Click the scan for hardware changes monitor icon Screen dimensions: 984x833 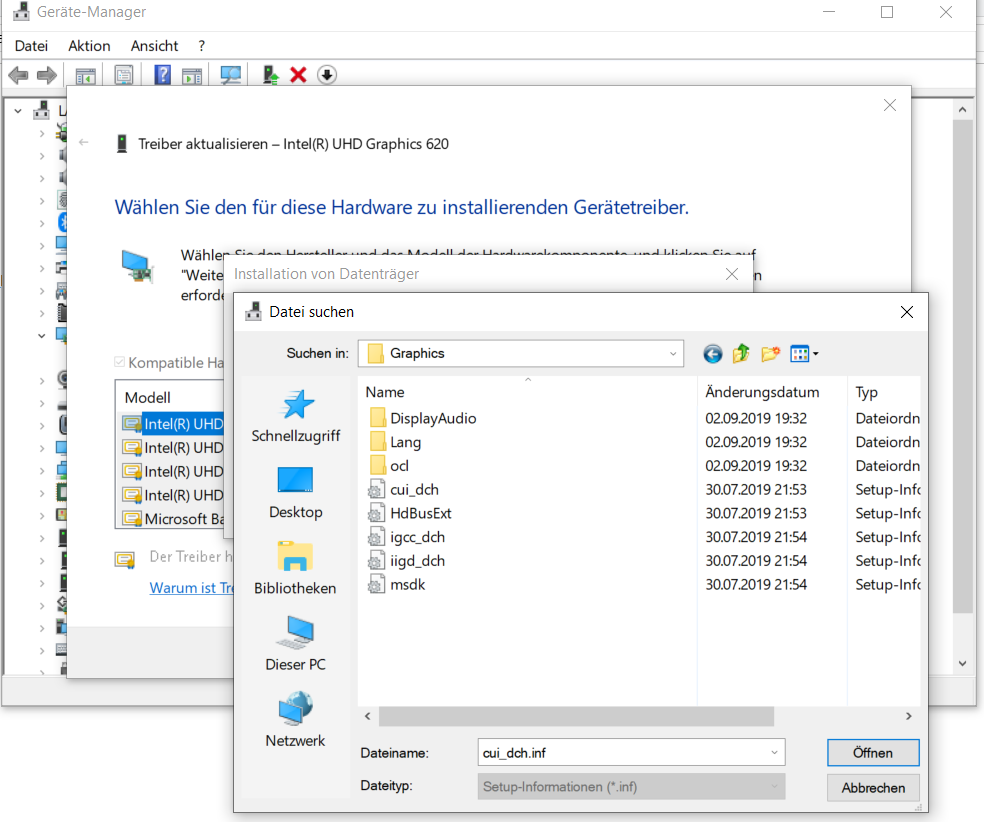click(230, 75)
